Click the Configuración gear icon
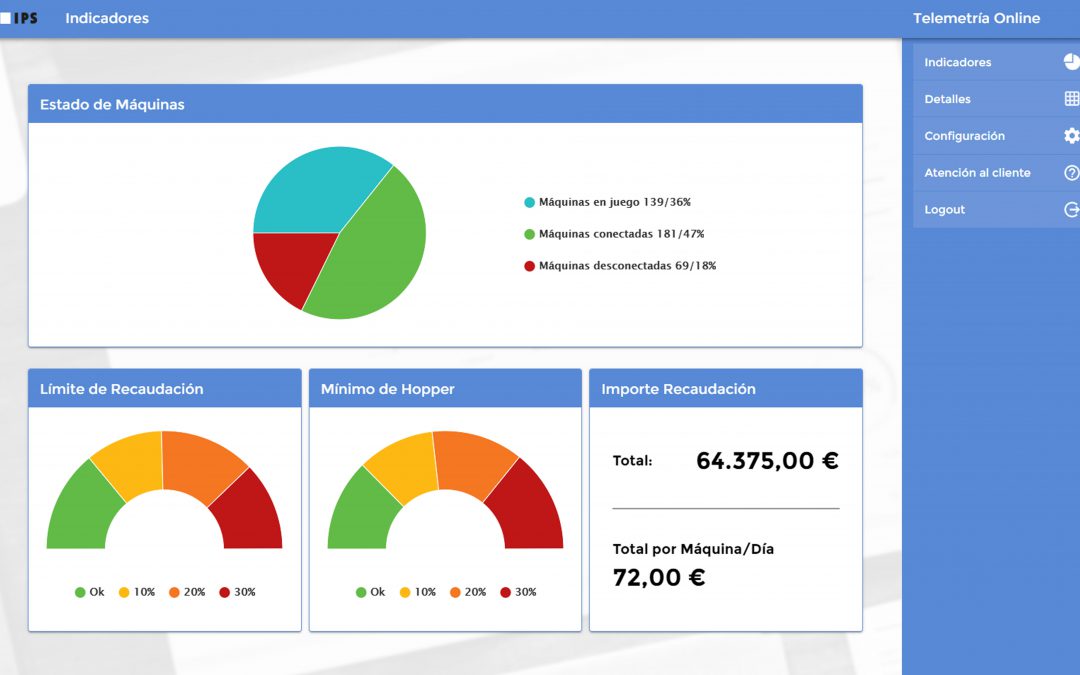The height and width of the screenshot is (675, 1080). click(x=1072, y=136)
